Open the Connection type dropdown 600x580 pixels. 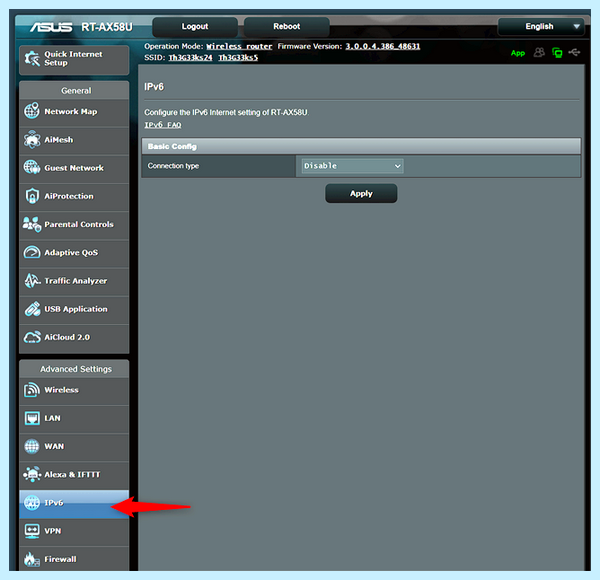(x=352, y=166)
